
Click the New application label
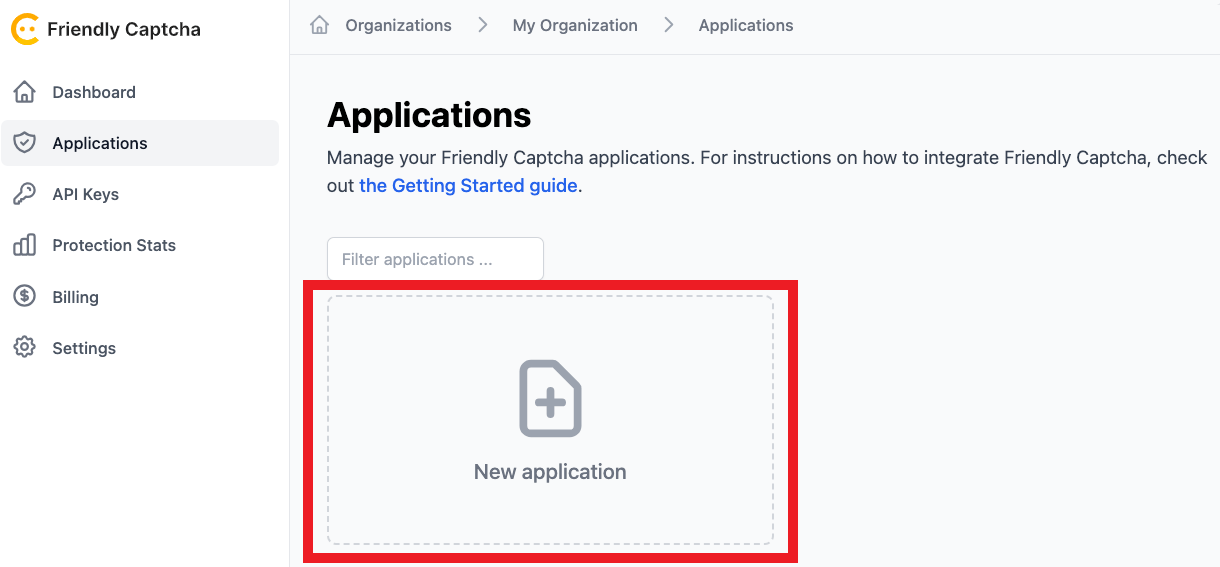(550, 472)
